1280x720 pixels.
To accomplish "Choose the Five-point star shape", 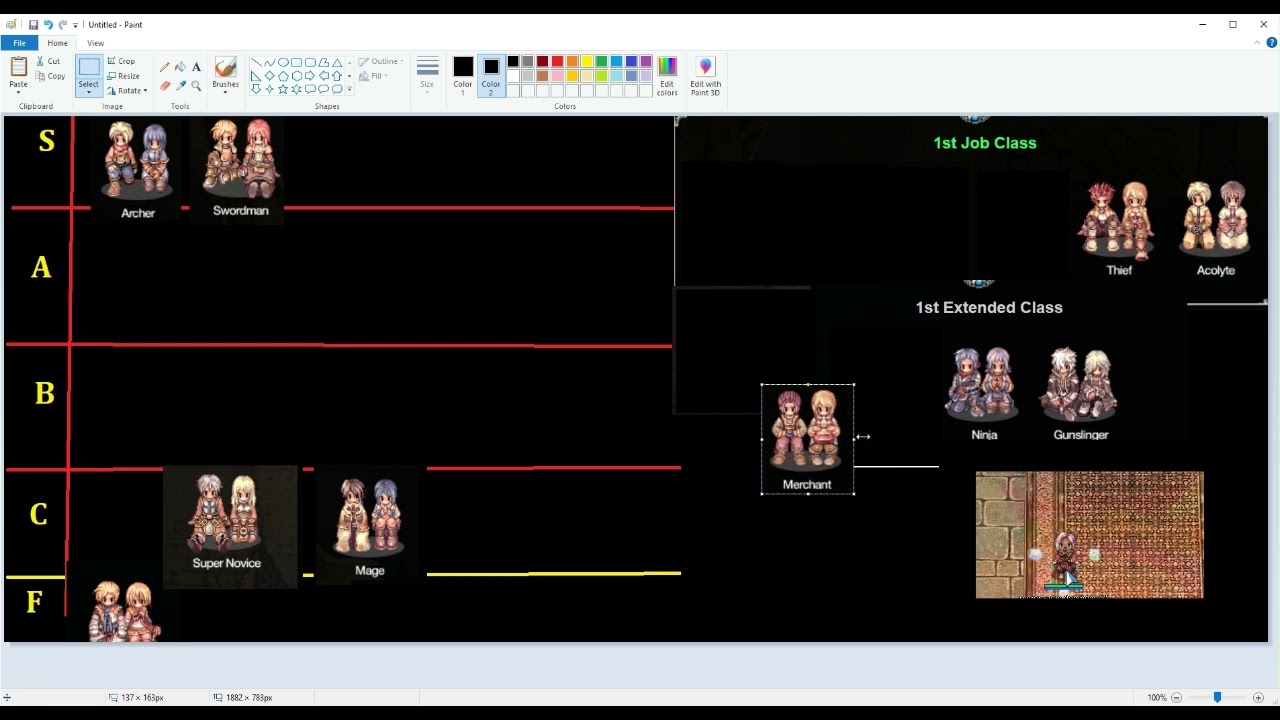I will [x=283, y=89].
